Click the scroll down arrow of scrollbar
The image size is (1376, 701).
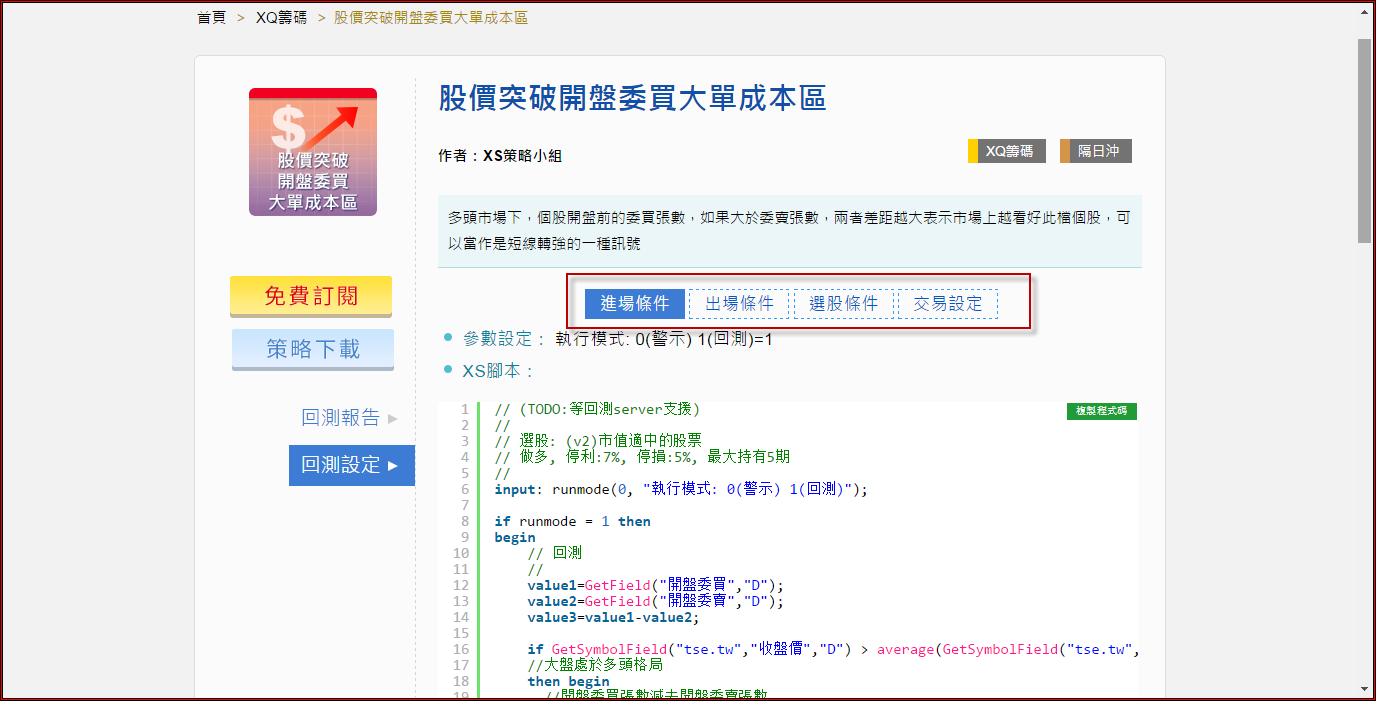pos(1364,688)
